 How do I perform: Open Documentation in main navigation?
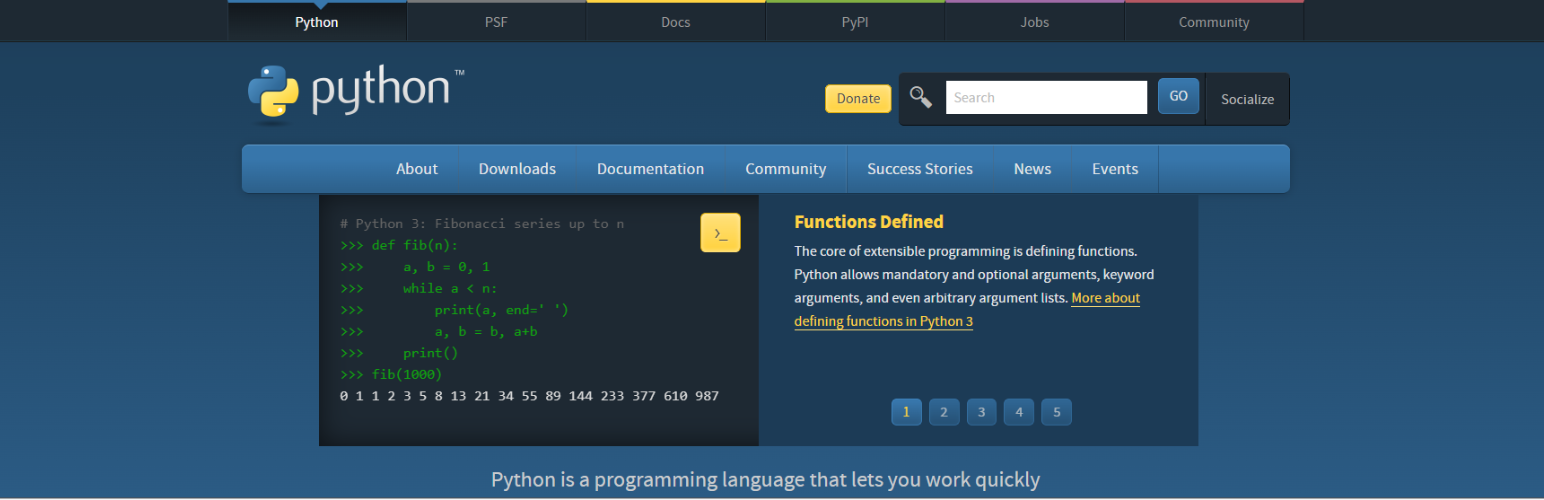point(650,169)
